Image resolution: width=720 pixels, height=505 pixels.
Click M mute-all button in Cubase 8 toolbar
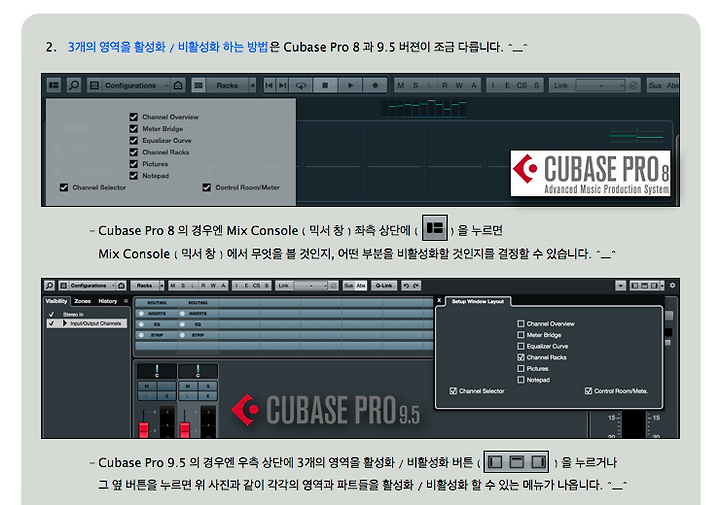point(401,85)
